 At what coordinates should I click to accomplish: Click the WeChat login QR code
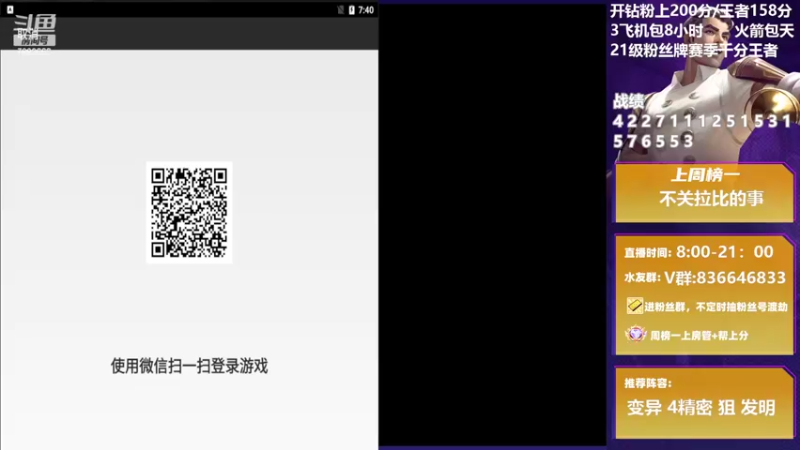[189, 212]
